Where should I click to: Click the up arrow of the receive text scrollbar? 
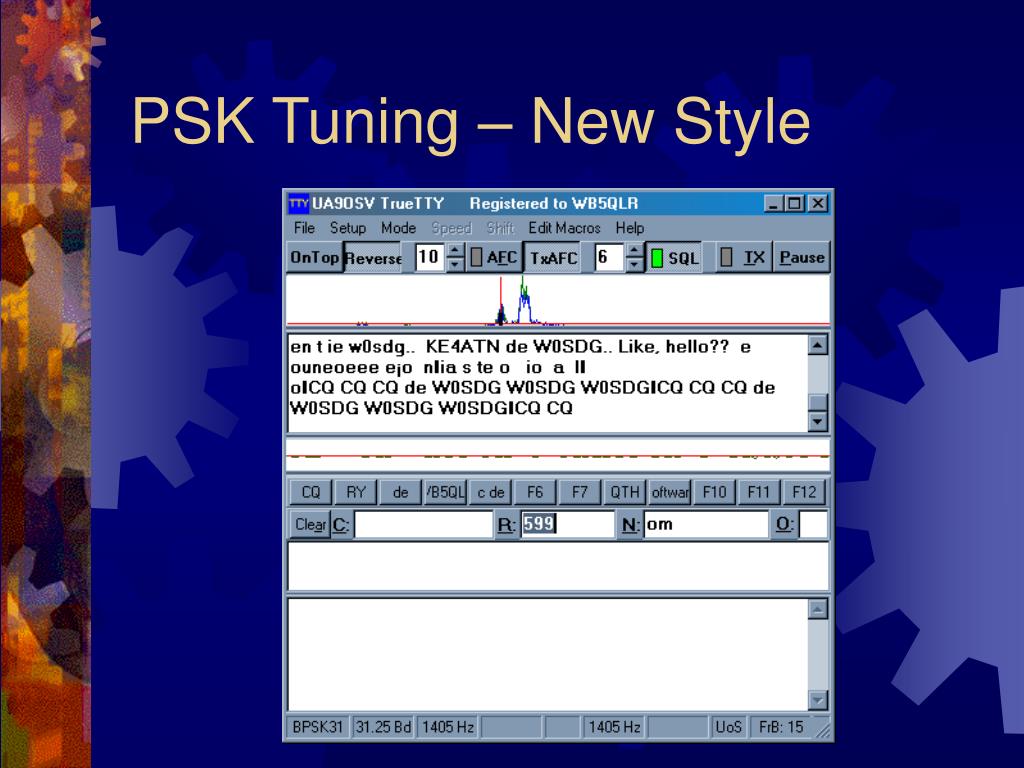coord(818,345)
